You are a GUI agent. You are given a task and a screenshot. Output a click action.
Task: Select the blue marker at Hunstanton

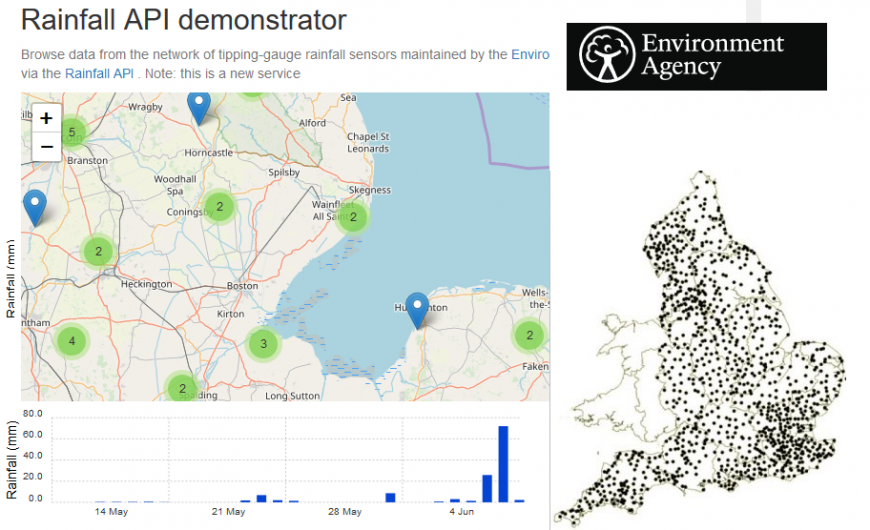(417, 311)
